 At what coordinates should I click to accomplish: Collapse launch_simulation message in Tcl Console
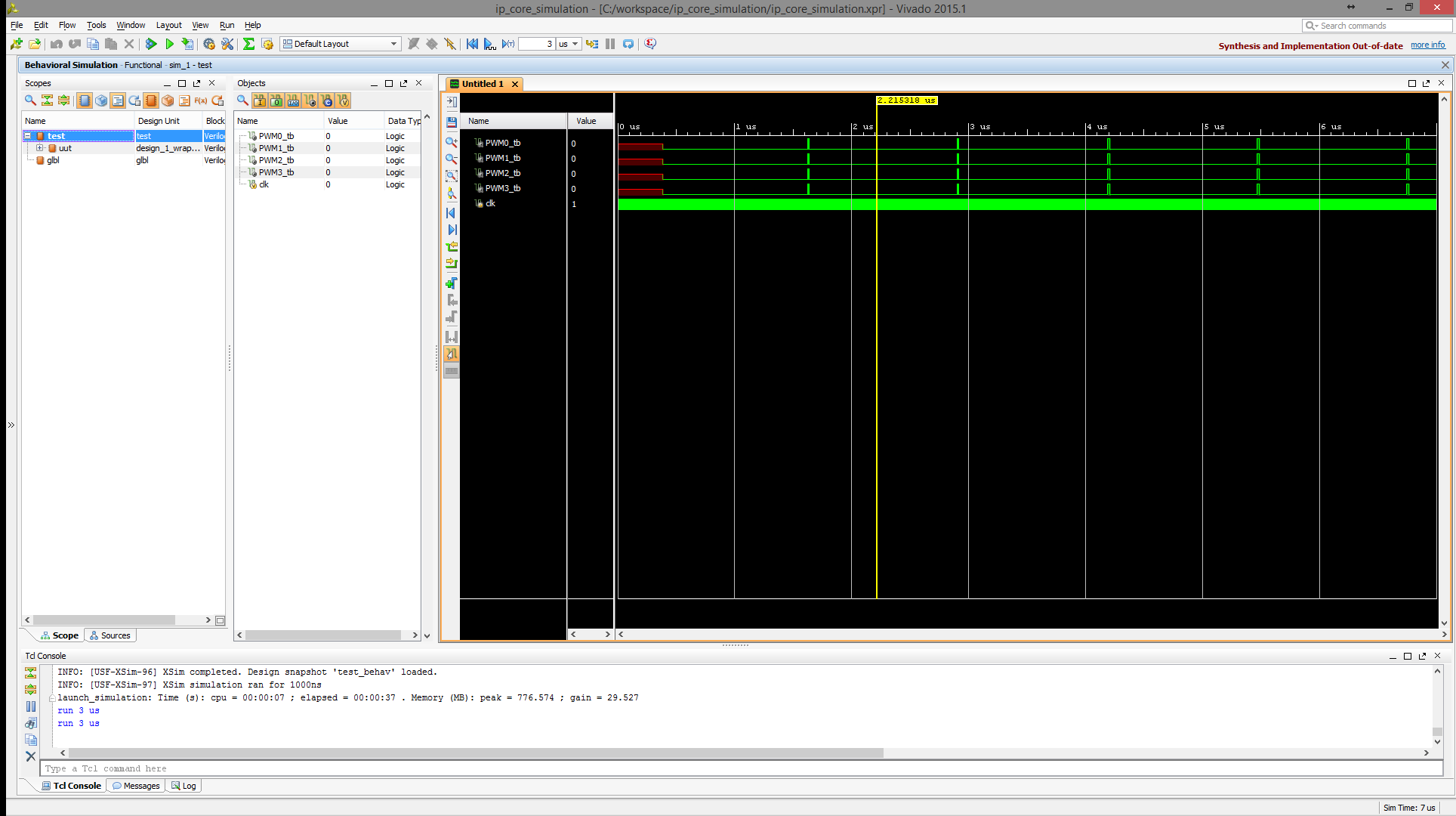click(52, 698)
